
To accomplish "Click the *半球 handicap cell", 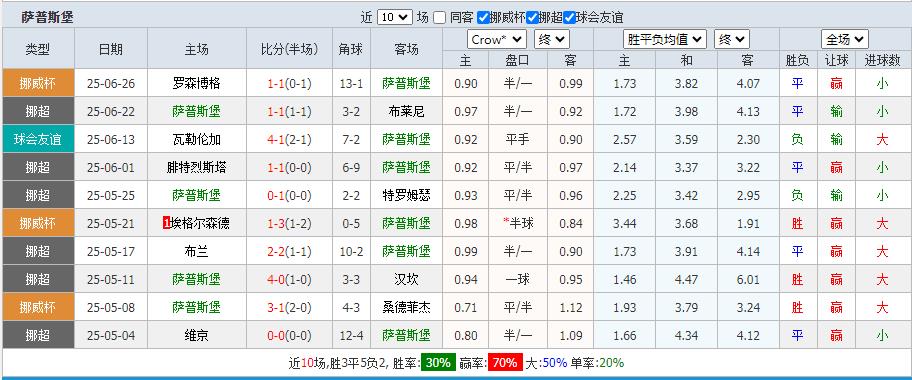I will click(518, 223).
